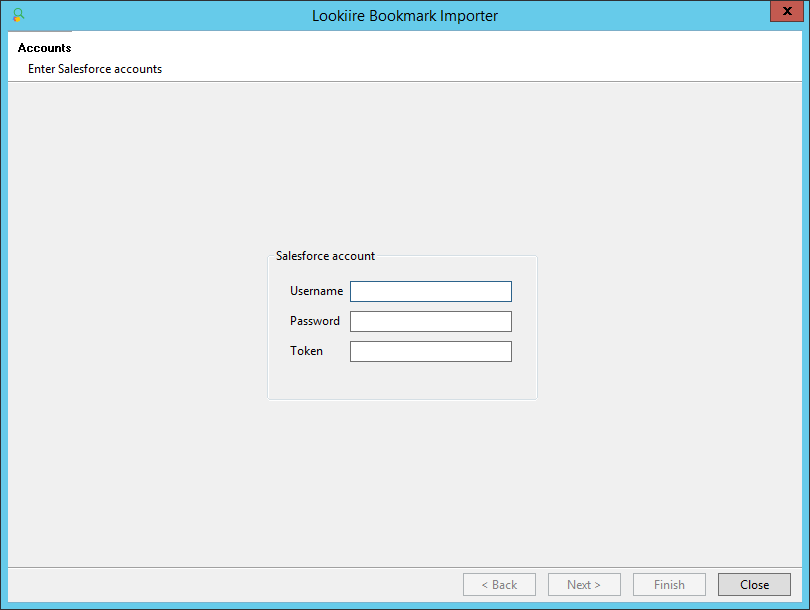Click the Token label

tap(306, 351)
